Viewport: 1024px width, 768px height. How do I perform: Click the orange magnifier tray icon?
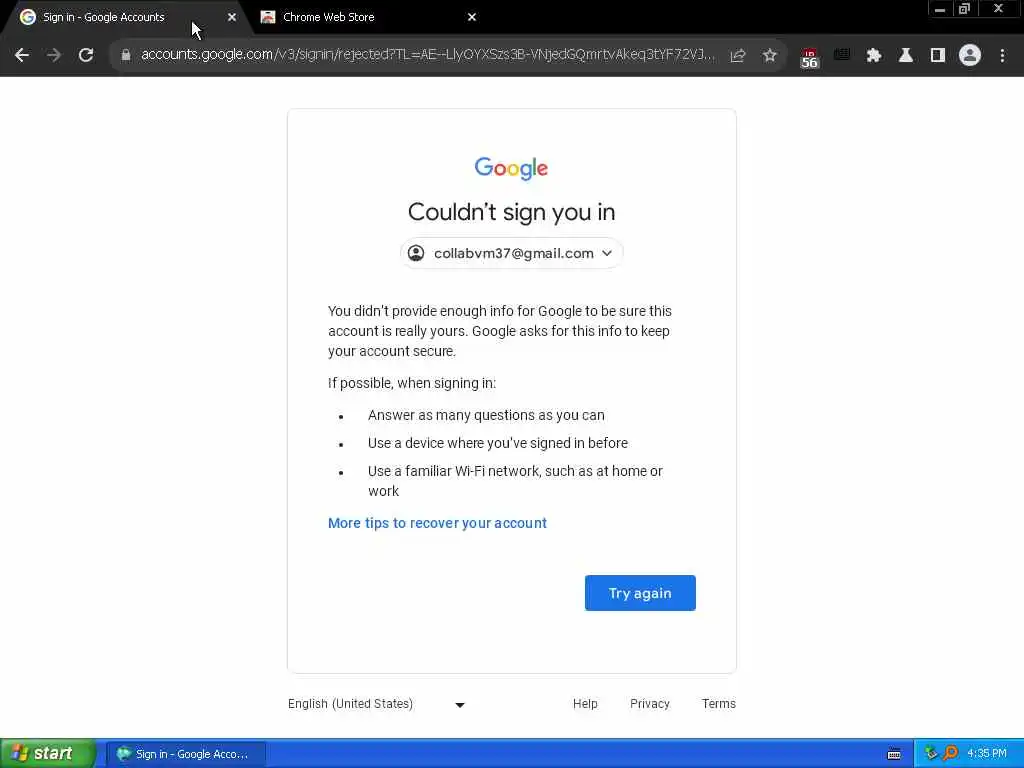coord(950,754)
